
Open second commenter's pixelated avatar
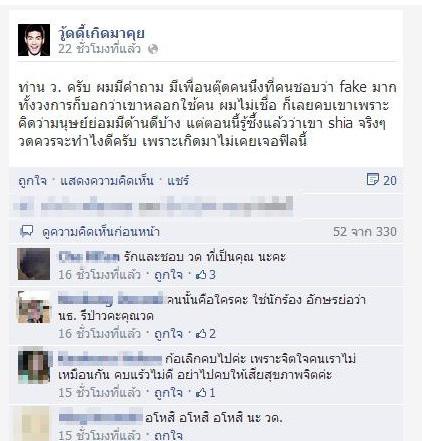tap(34, 307)
